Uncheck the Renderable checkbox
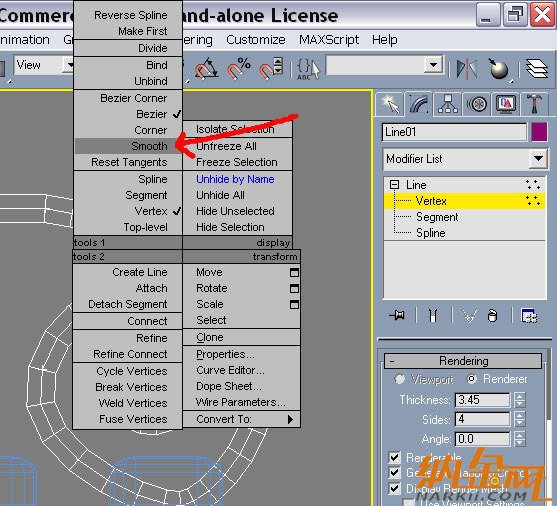Viewport: 557px width, 506px height. pyautogui.click(x=394, y=457)
